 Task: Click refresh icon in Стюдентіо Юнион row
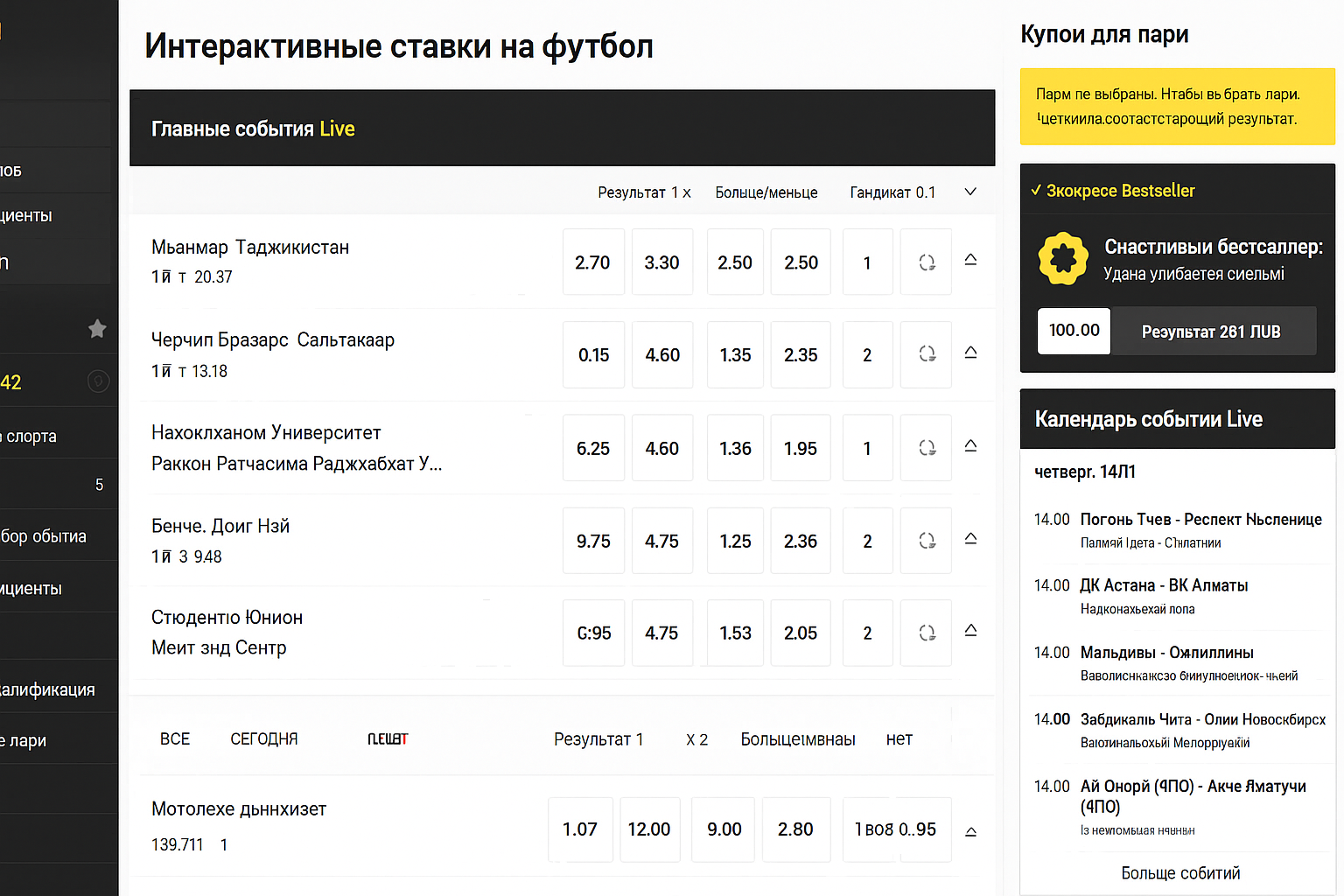tap(927, 633)
